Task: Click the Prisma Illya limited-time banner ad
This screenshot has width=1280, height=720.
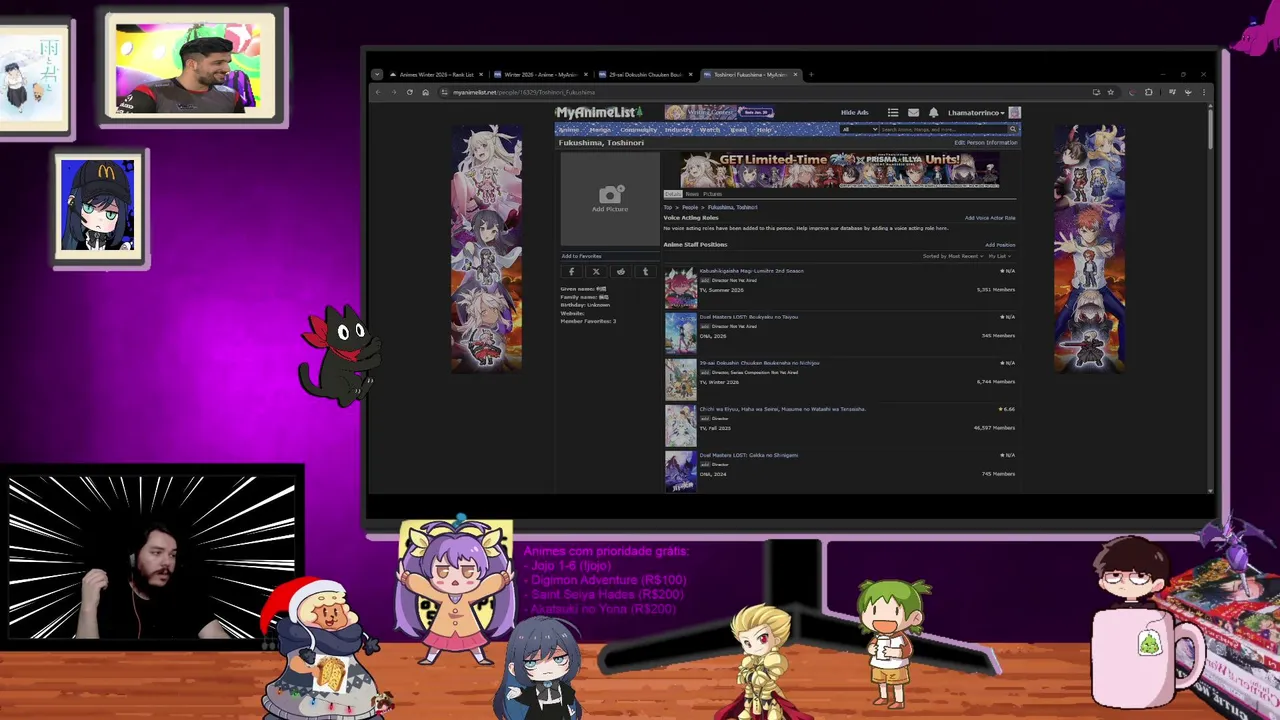Action: click(x=840, y=170)
